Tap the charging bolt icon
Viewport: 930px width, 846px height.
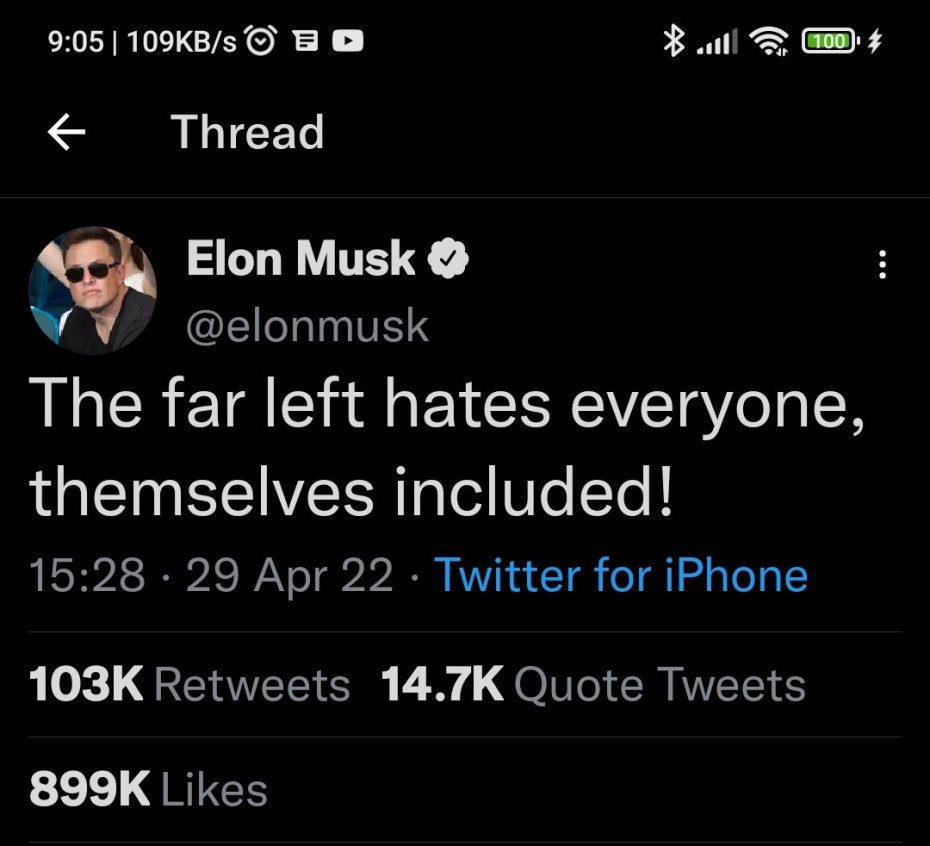[x=876, y=41]
